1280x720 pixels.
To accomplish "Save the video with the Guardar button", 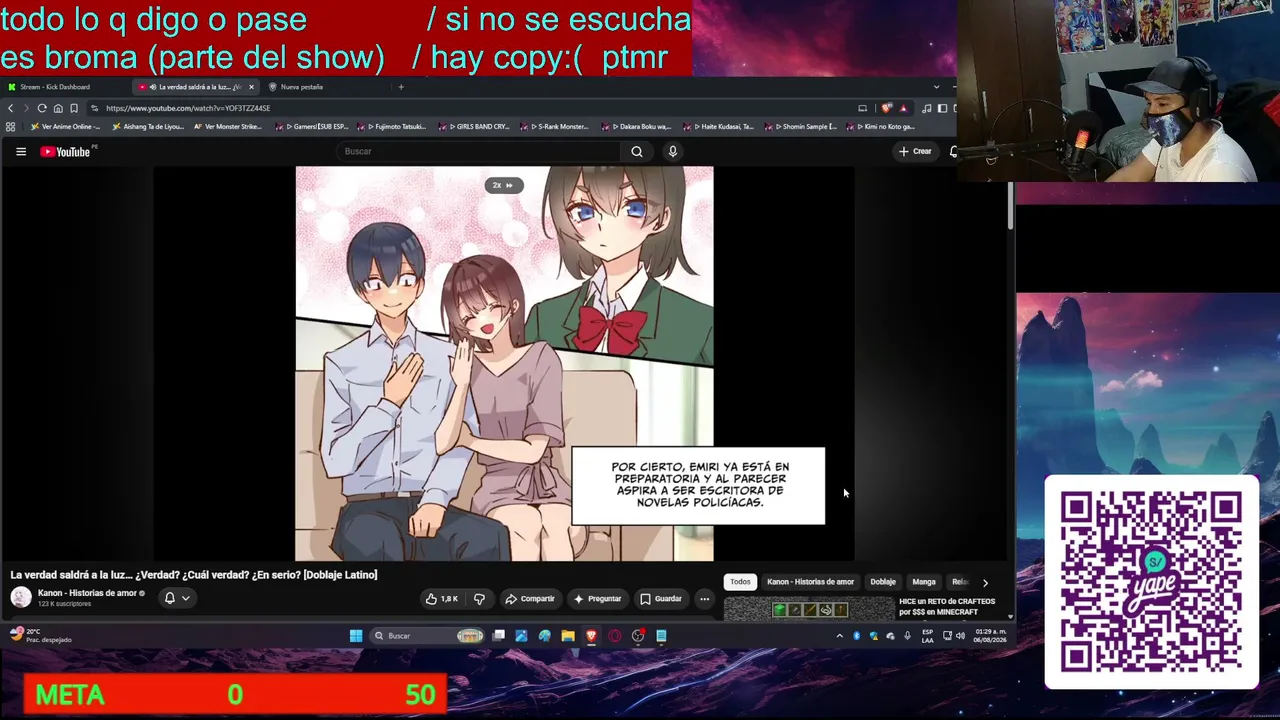I will coord(661,599).
